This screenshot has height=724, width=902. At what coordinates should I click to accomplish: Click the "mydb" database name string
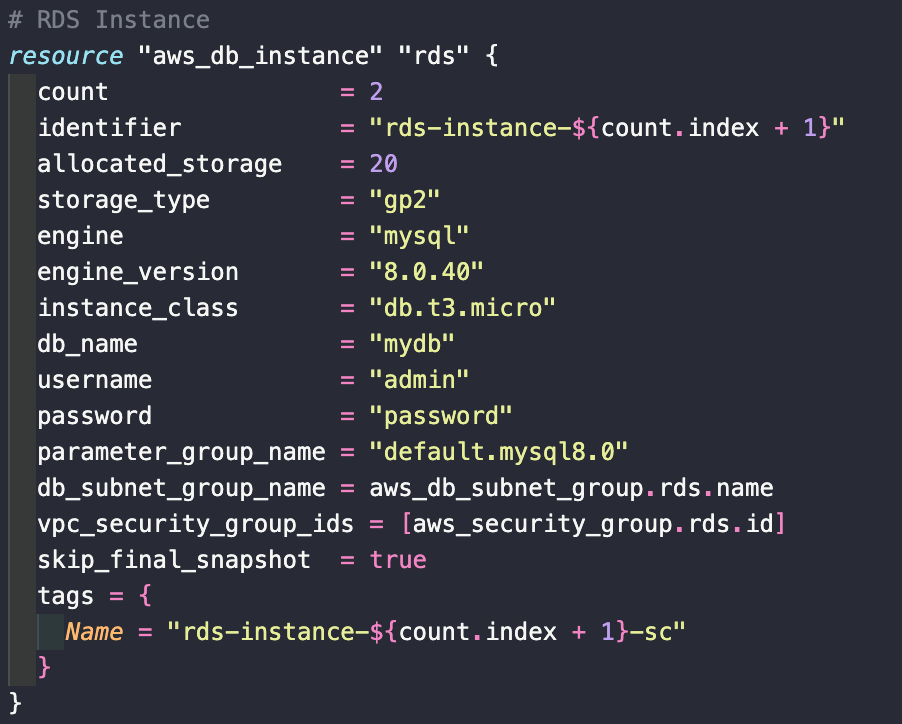(412, 344)
